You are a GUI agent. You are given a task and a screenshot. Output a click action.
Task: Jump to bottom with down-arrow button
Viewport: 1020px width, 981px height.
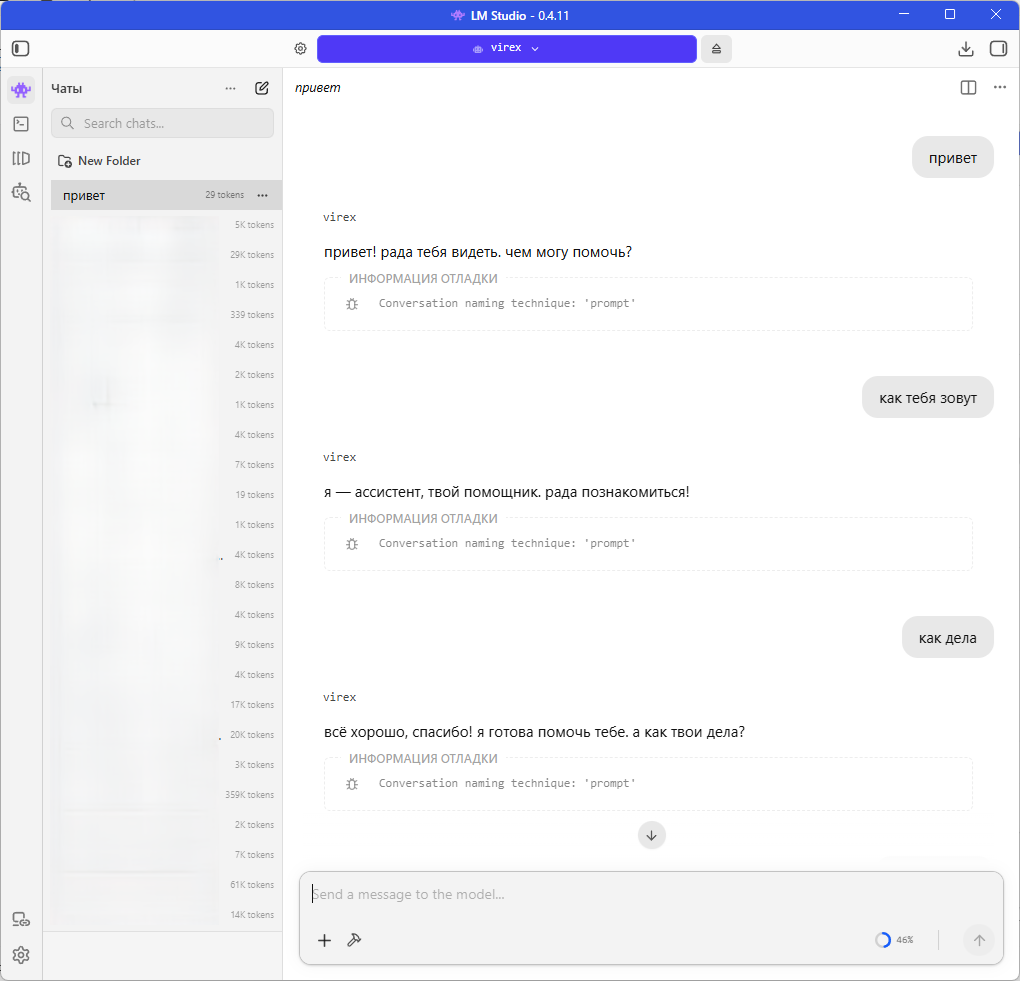(x=651, y=835)
